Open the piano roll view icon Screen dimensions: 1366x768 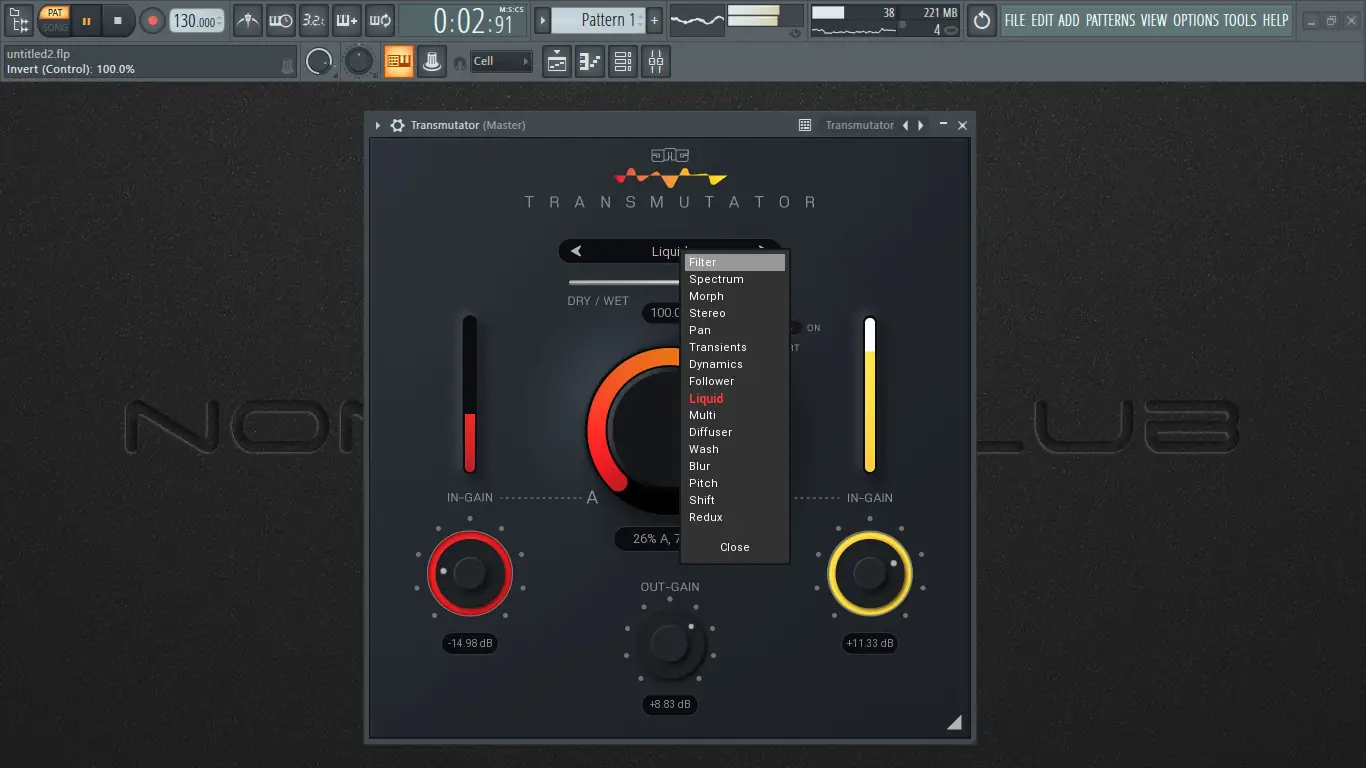(590, 62)
